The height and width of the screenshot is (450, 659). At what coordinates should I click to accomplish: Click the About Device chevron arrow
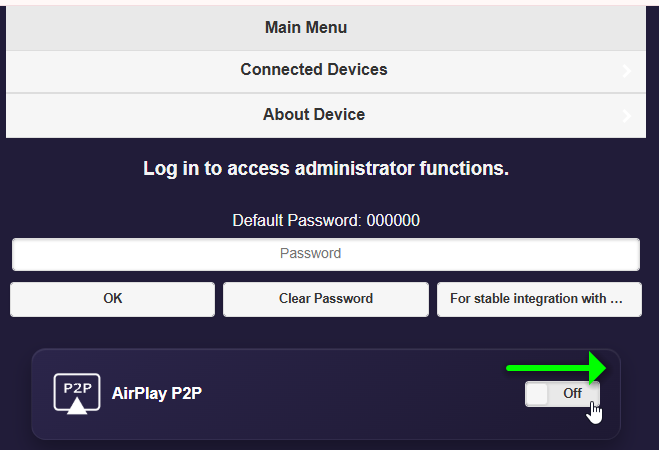pyautogui.click(x=626, y=115)
